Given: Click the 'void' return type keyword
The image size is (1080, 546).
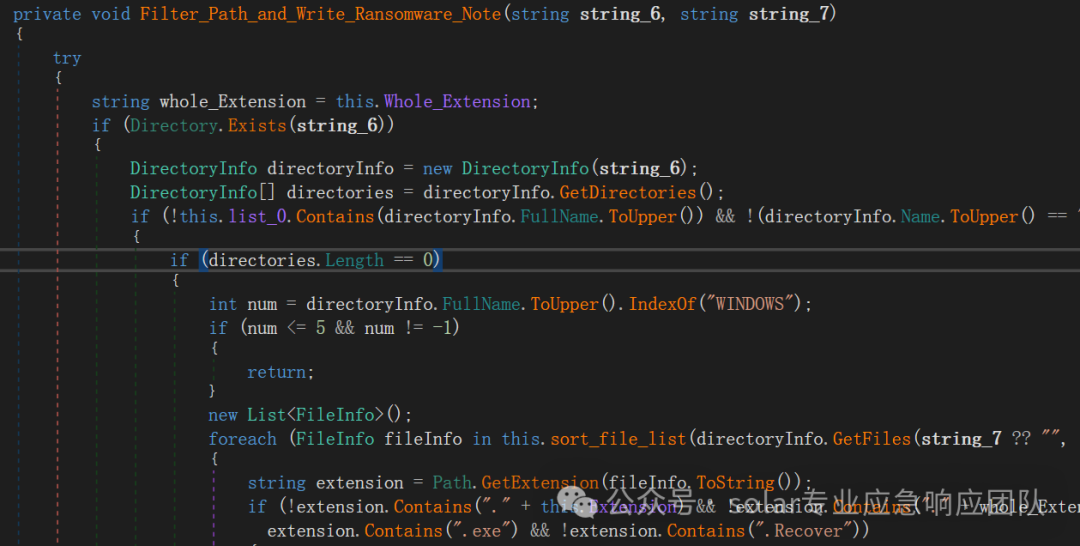Looking at the screenshot, I should (x=110, y=14).
